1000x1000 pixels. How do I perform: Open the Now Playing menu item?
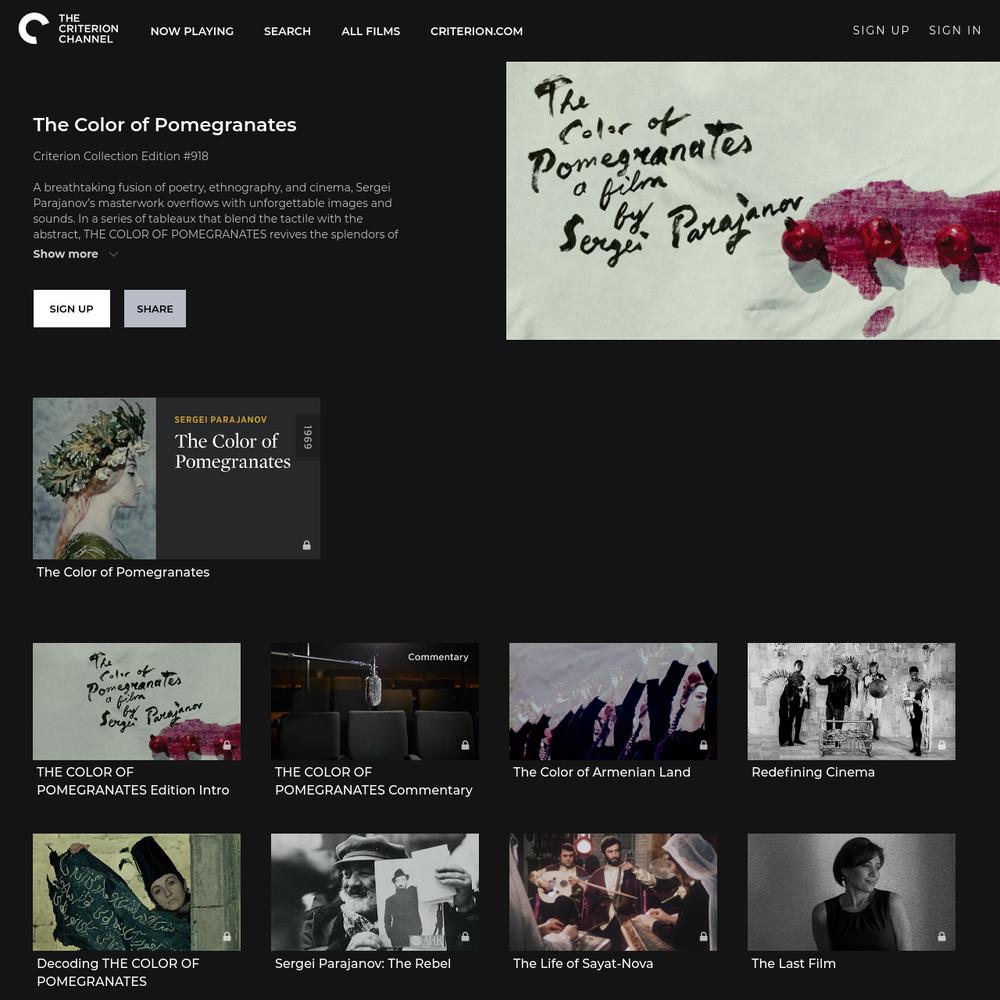(x=192, y=31)
